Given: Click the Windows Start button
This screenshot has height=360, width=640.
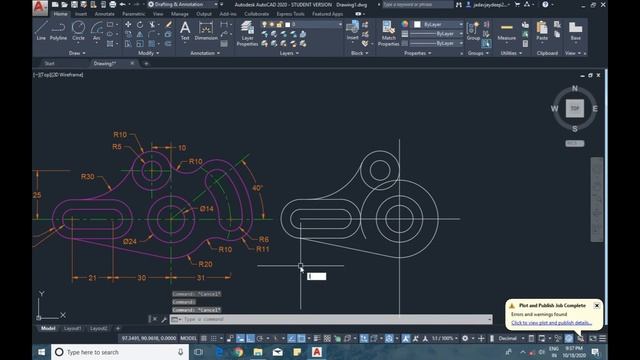Looking at the screenshot, I should 42,352.
